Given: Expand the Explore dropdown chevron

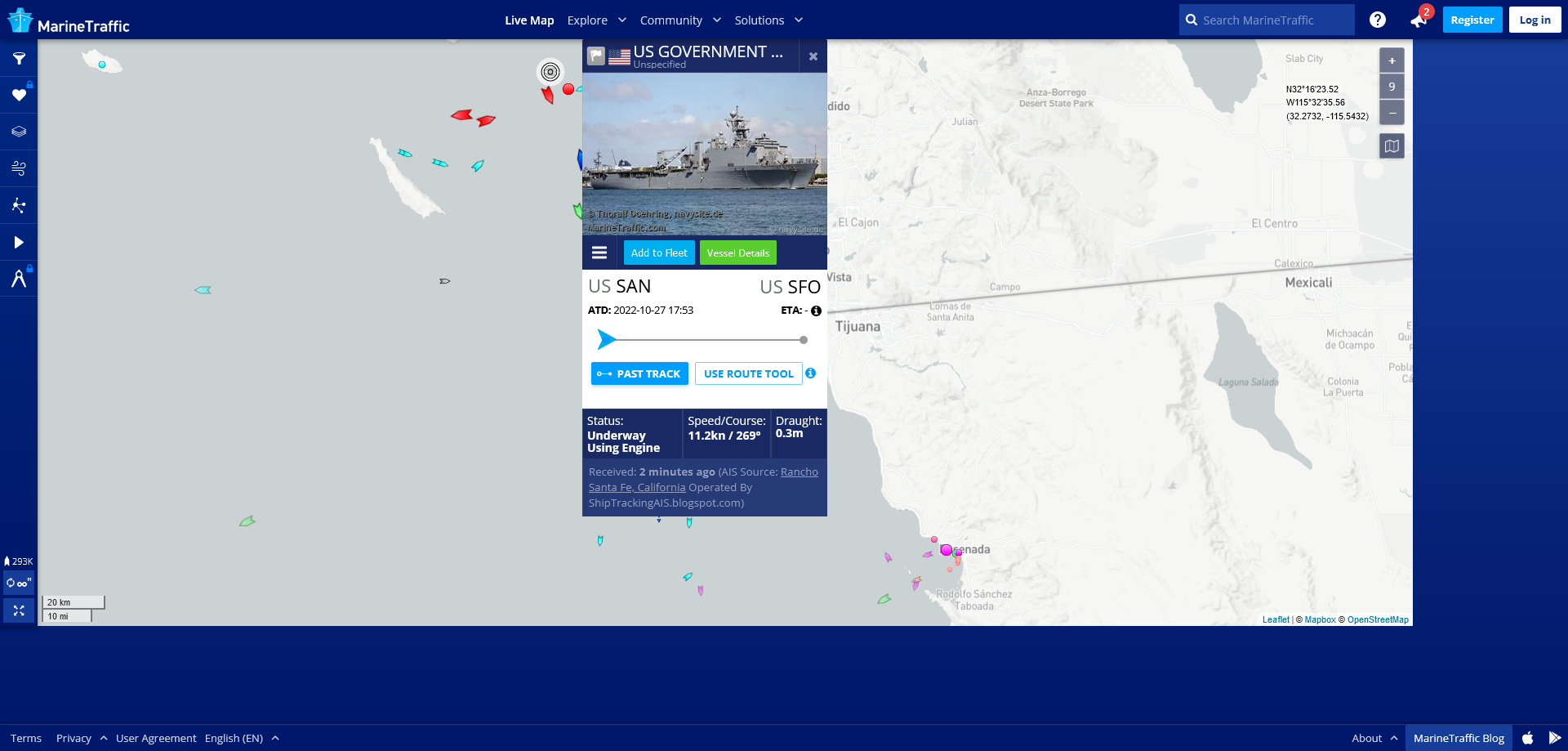Looking at the screenshot, I should point(621,20).
